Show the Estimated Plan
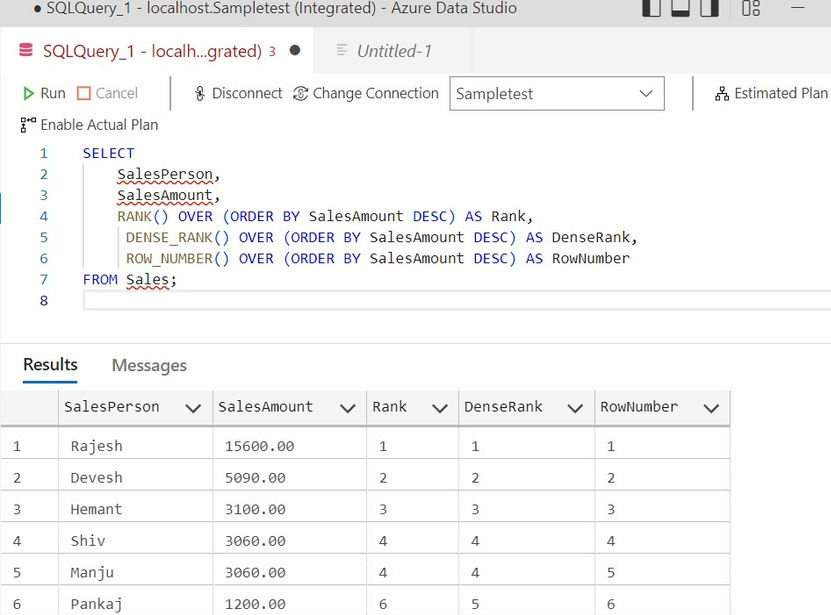The image size is (831, 615). pyautogui.click(x=771, y=93)
